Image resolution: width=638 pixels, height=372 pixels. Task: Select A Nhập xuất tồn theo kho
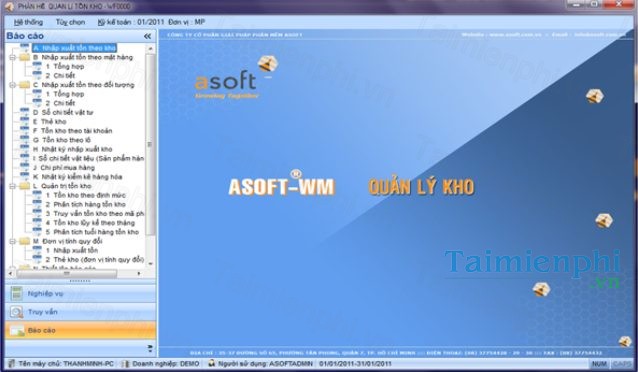(x=74, y=48)
